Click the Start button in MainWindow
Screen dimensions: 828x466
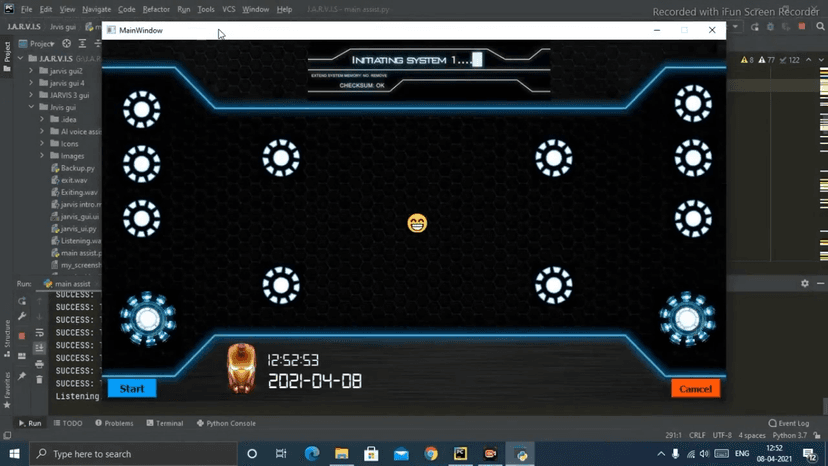coord(132,388)
